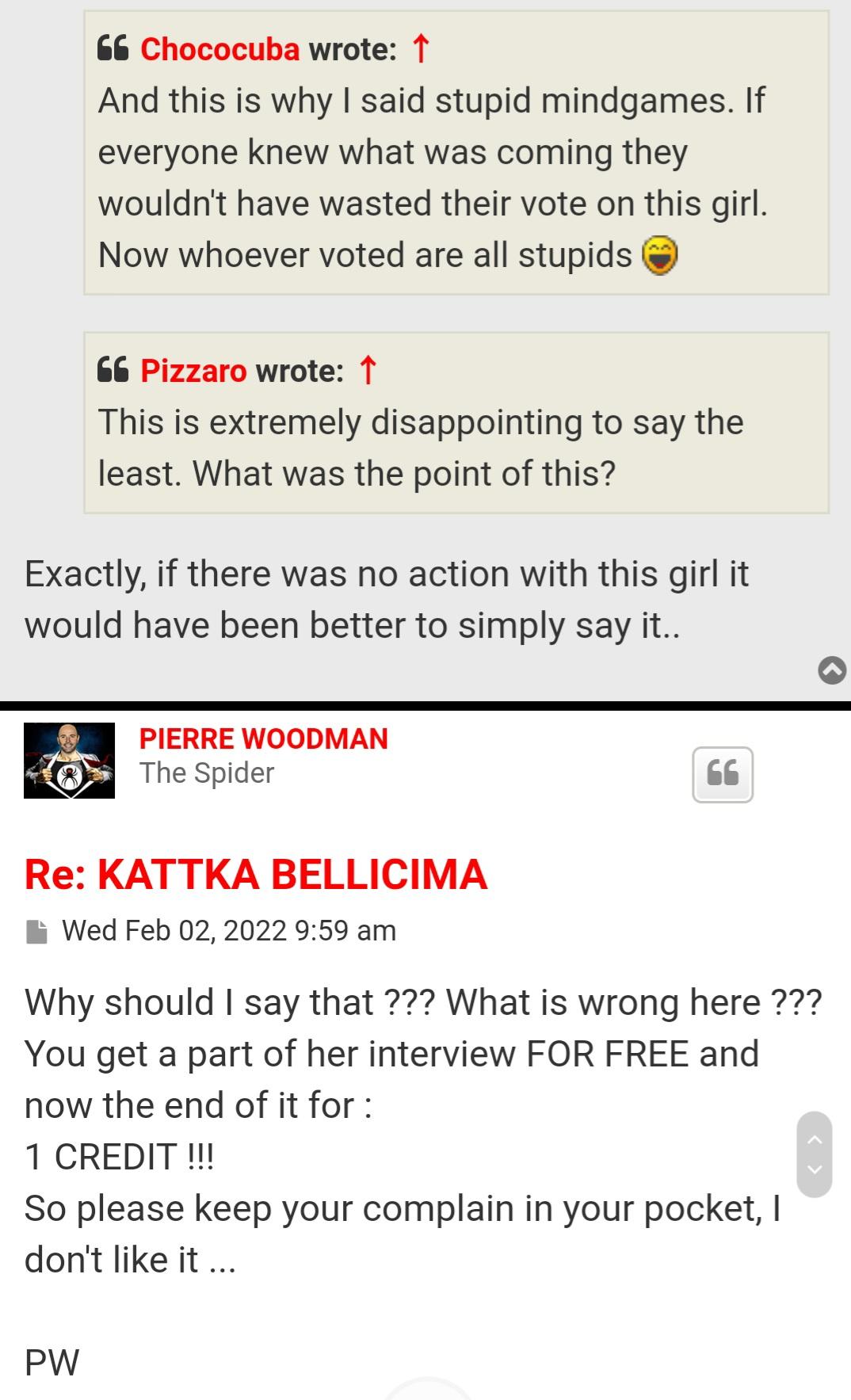851x1400 pixels.
Task: Tap Pizzaro's quoted text "extremely disappointing"
Action: tap(420, 448)
